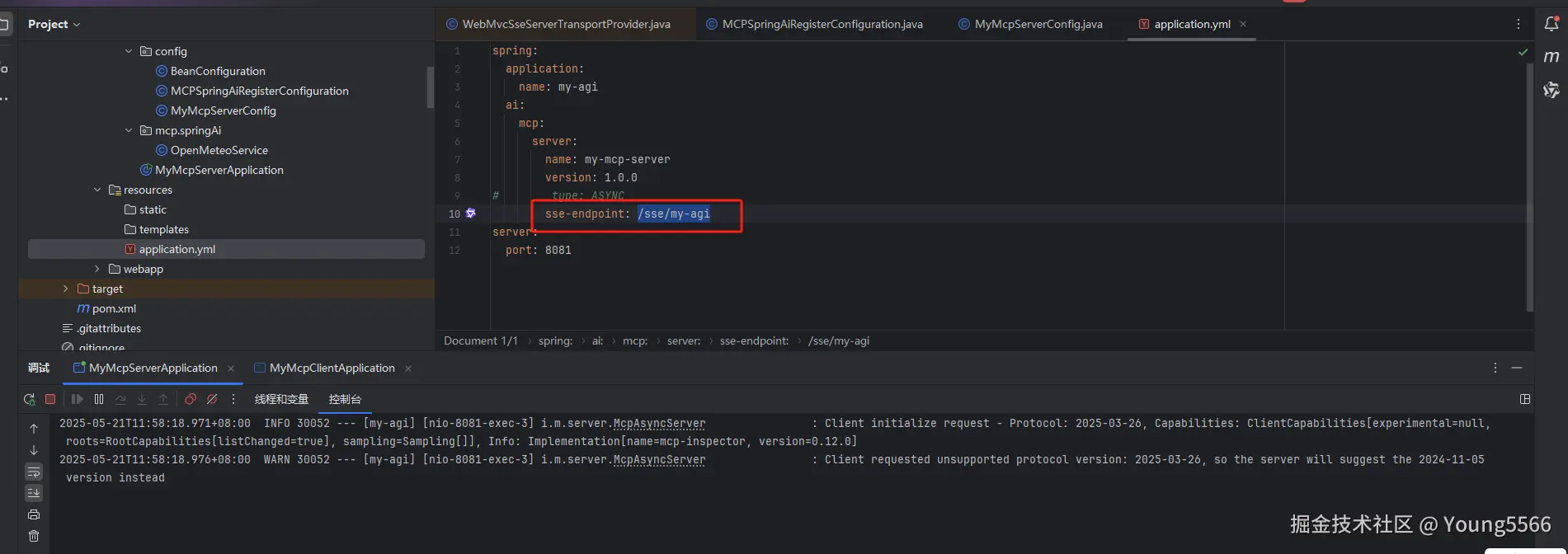This screenshot has width=1568, height=554.
Task: Open the Maven tool window
Action: [x=1552, y=56]
